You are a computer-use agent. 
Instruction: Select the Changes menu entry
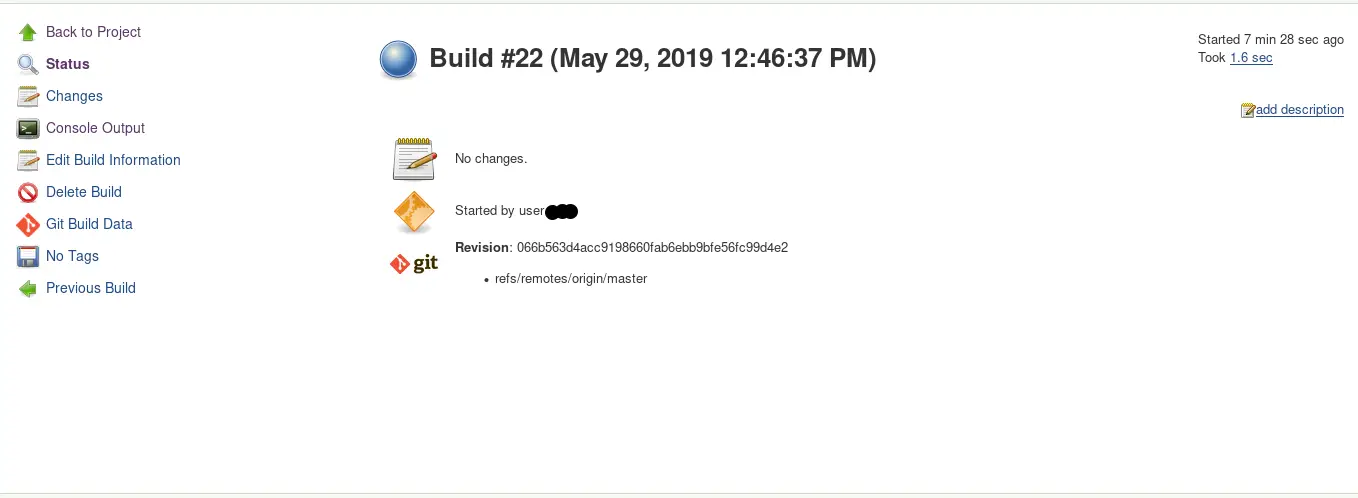(x=74, y=96)
